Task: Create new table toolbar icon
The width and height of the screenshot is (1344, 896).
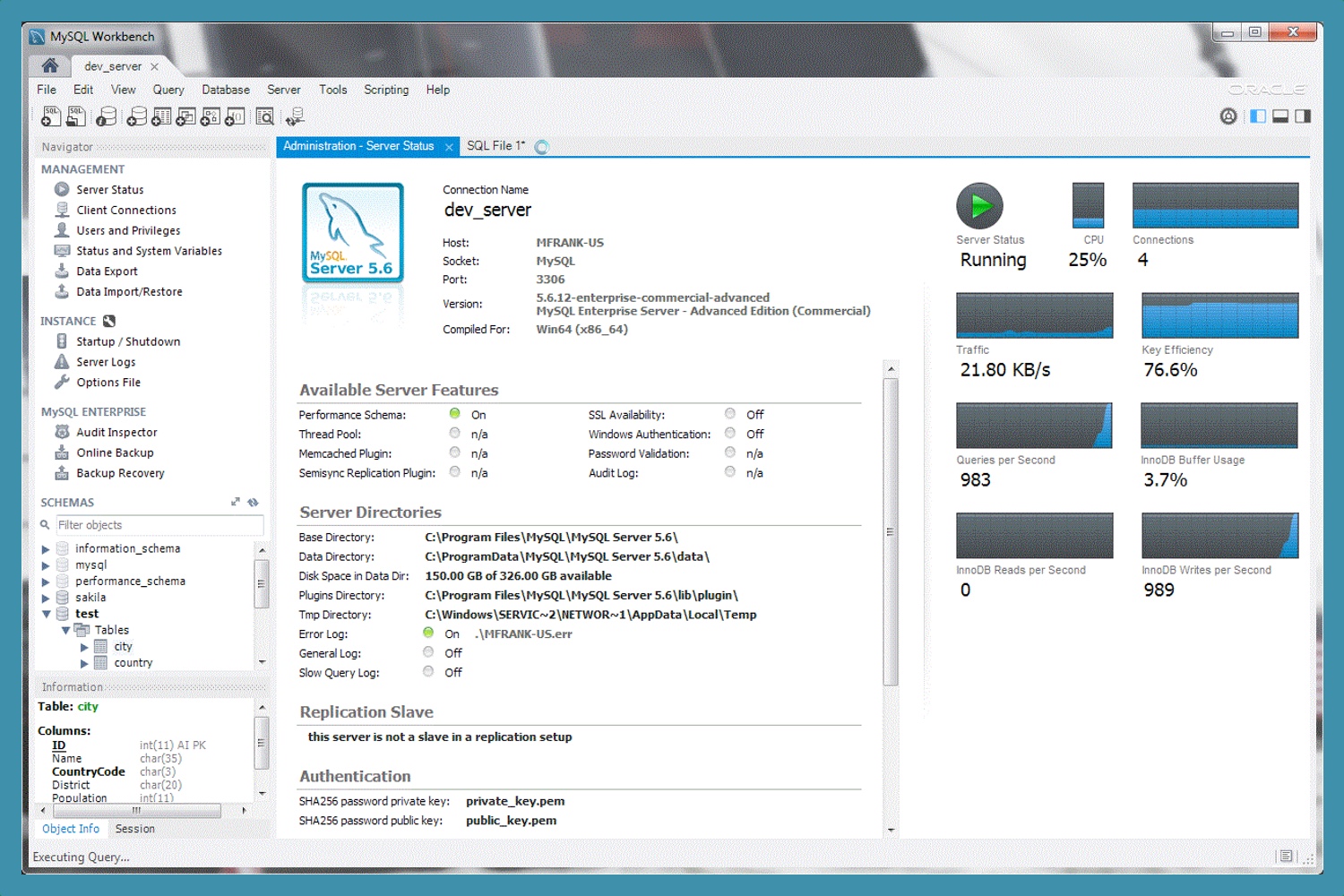Action: 161,116
